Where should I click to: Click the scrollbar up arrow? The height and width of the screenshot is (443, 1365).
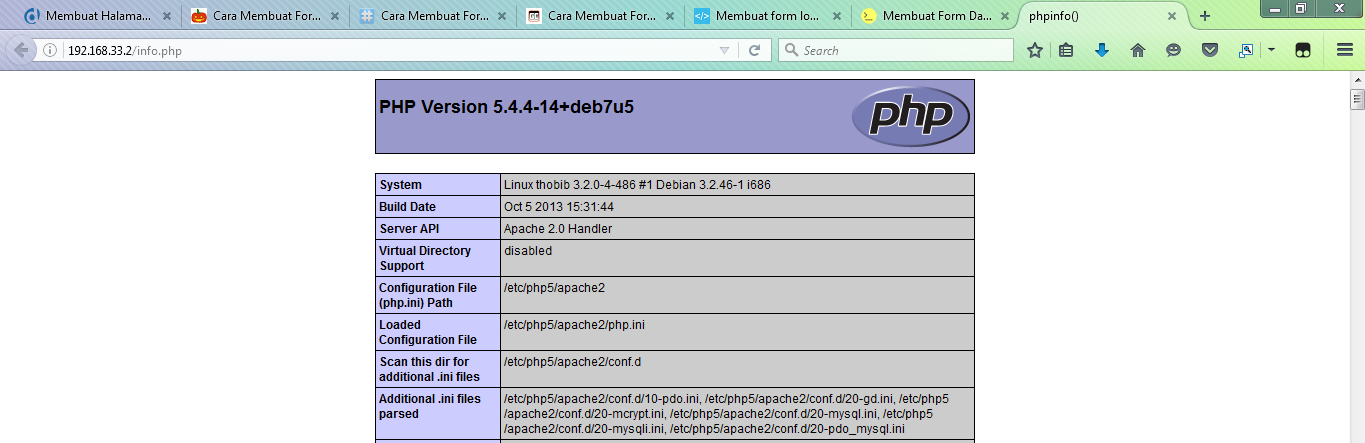click(x=1357, y=79)
